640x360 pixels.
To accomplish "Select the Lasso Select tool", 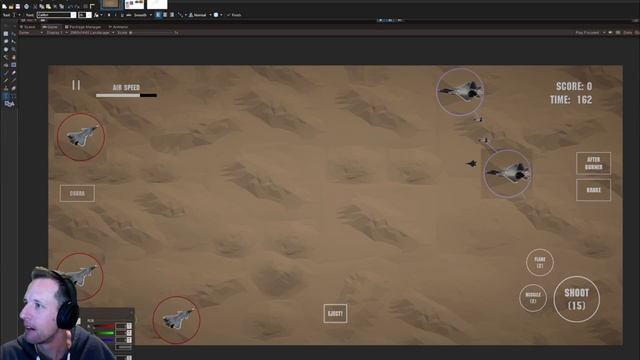I will pos(6,41).
